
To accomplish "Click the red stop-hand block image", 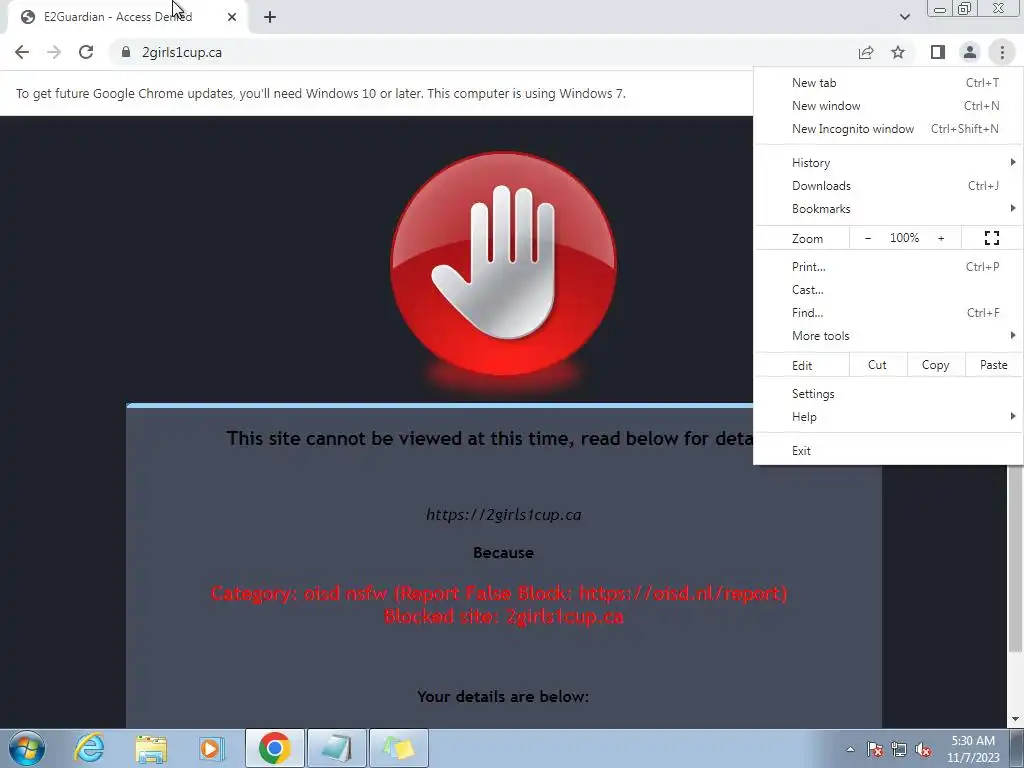I will click(503, 264).
